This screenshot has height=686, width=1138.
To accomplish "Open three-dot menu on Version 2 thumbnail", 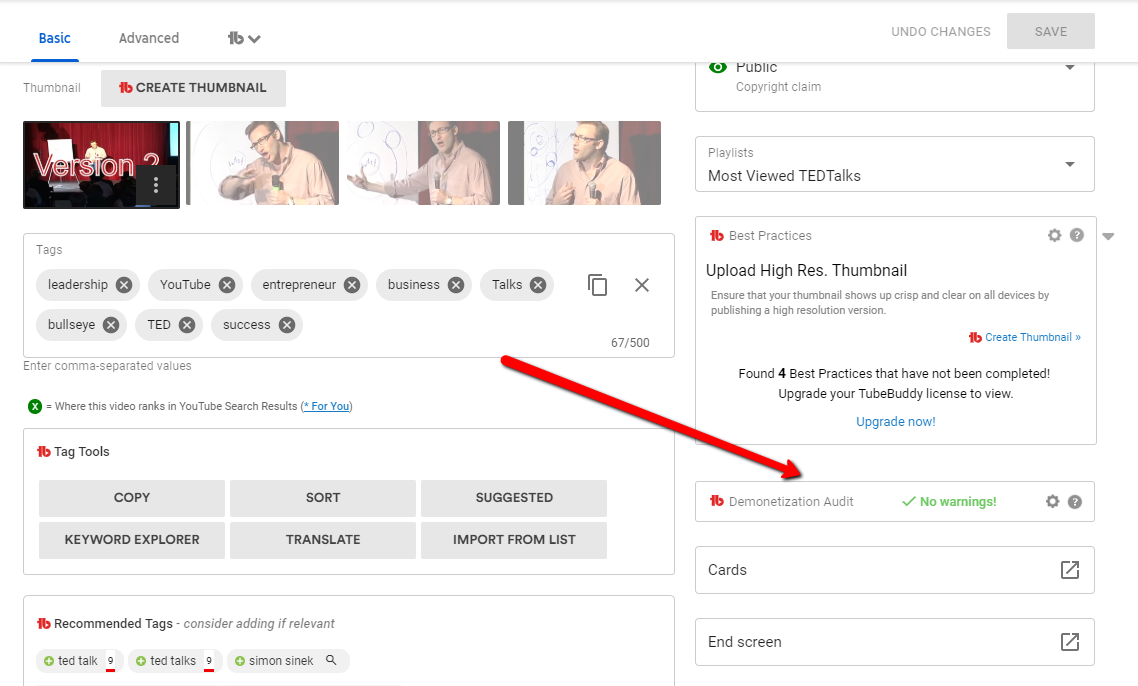I will click(156, 186).
